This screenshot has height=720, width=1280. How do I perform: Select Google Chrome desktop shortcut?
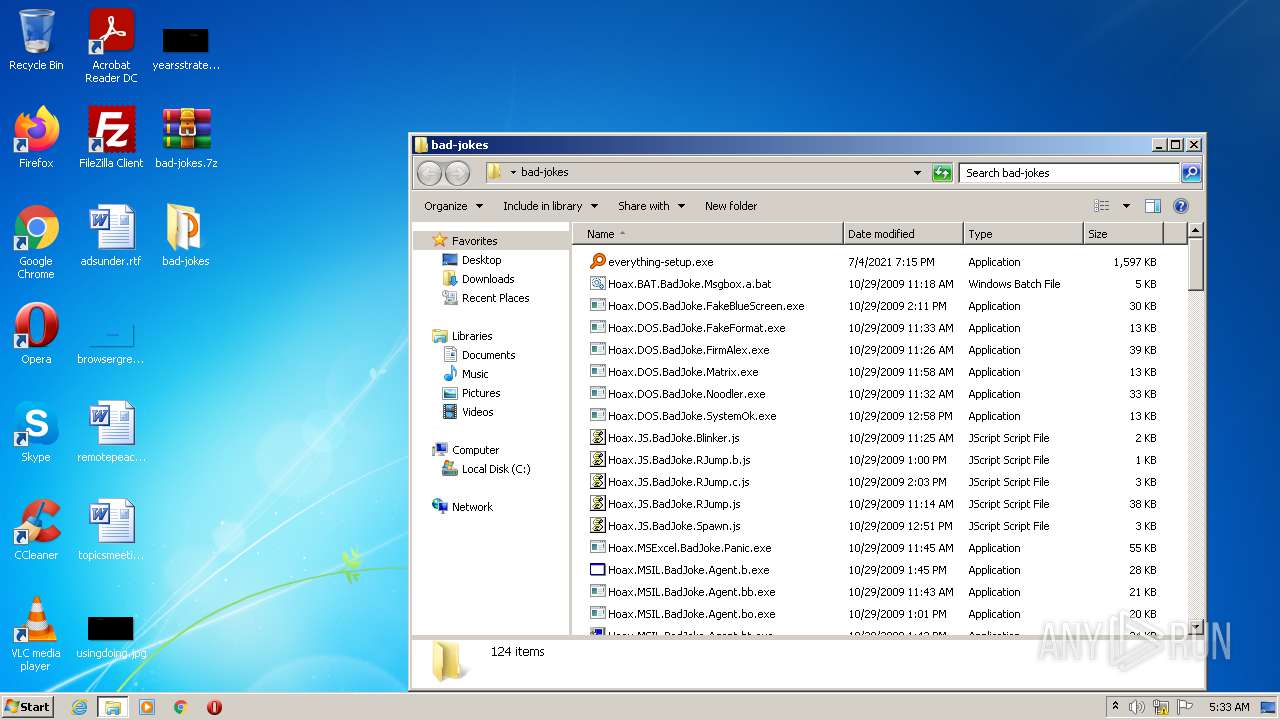36,241
